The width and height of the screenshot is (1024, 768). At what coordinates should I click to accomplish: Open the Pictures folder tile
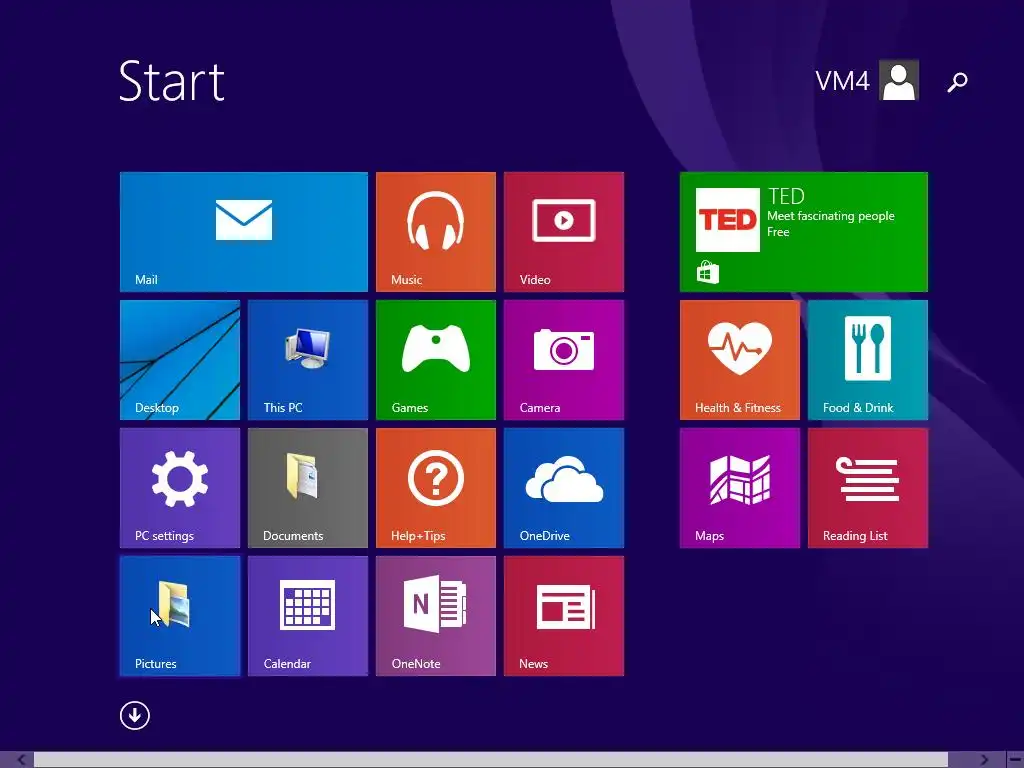tap(180, 616)
